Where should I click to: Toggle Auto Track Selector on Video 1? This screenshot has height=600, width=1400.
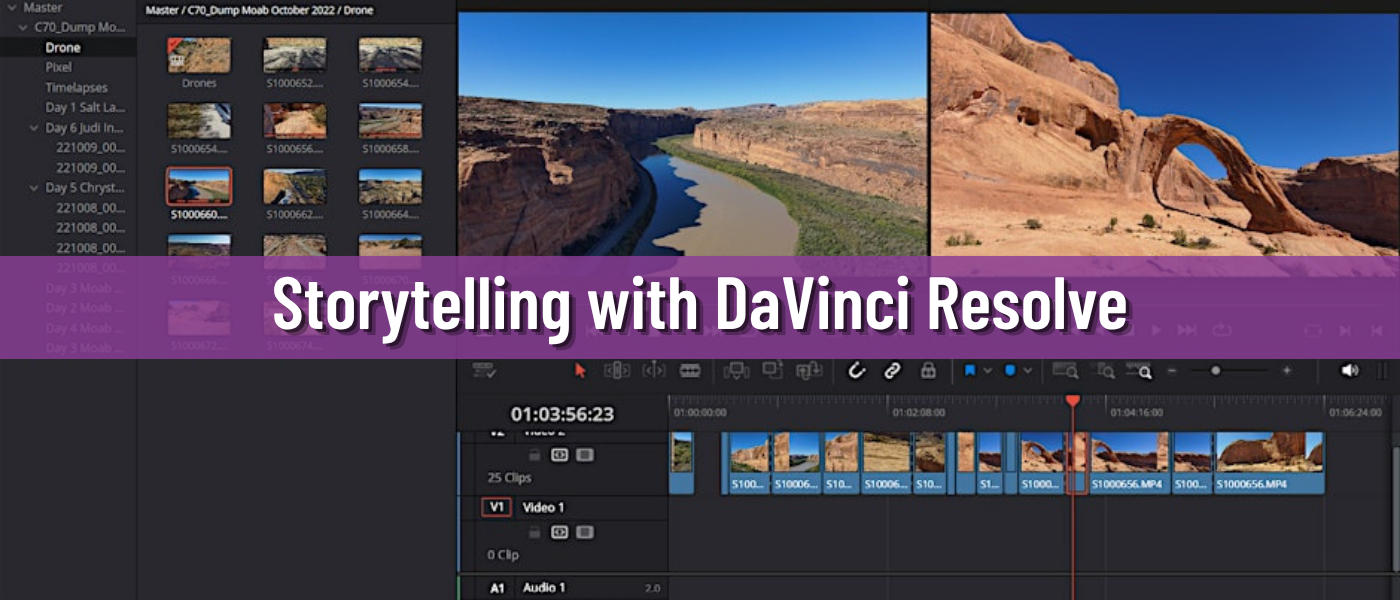tap(560, 532)
